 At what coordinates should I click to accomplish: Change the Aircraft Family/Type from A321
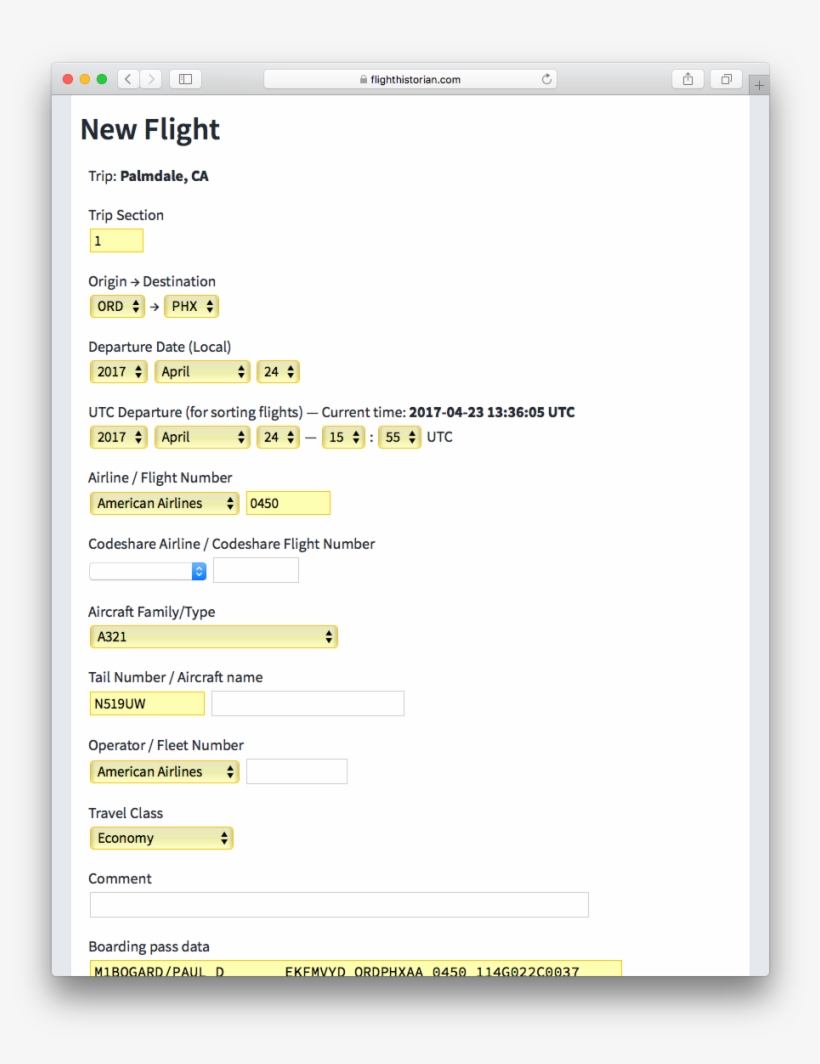pyautogui.click(x=213, y=636)
